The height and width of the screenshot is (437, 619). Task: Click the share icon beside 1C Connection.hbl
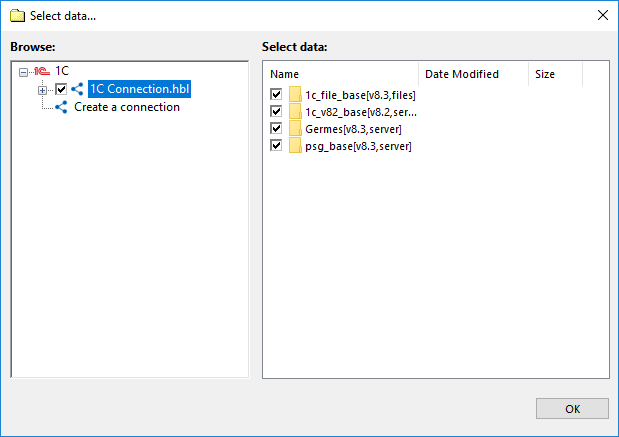pos(77,89)
